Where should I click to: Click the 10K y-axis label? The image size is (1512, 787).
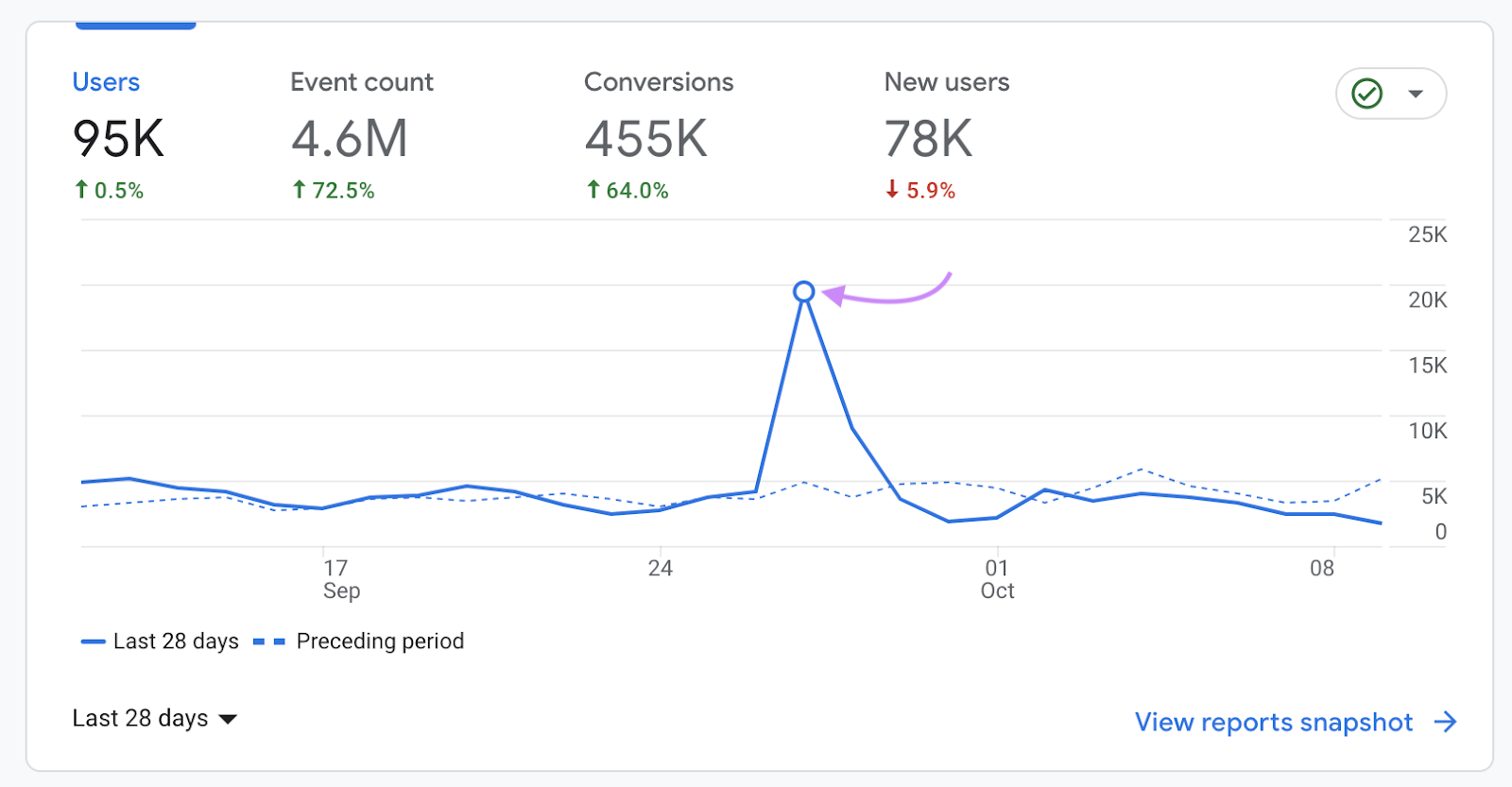[x=1428, y=431]
